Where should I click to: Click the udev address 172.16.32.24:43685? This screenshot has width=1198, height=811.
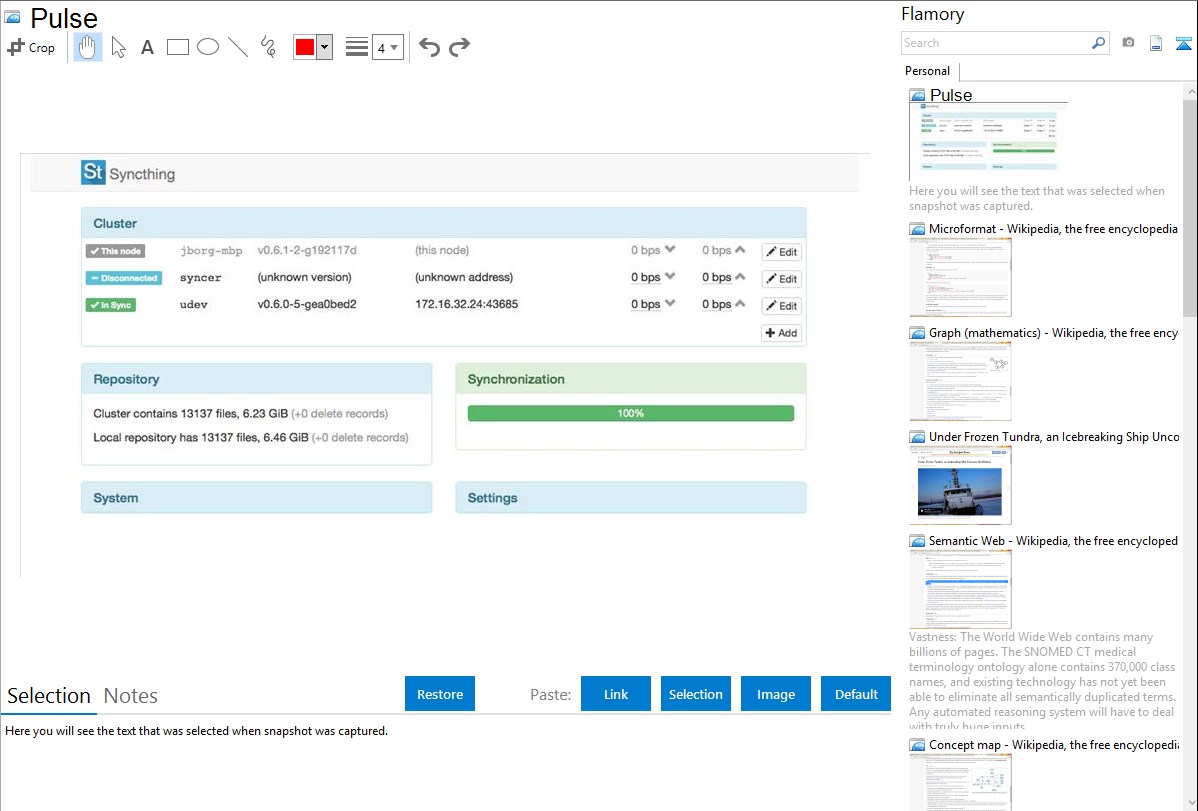[x=466, y=303]
